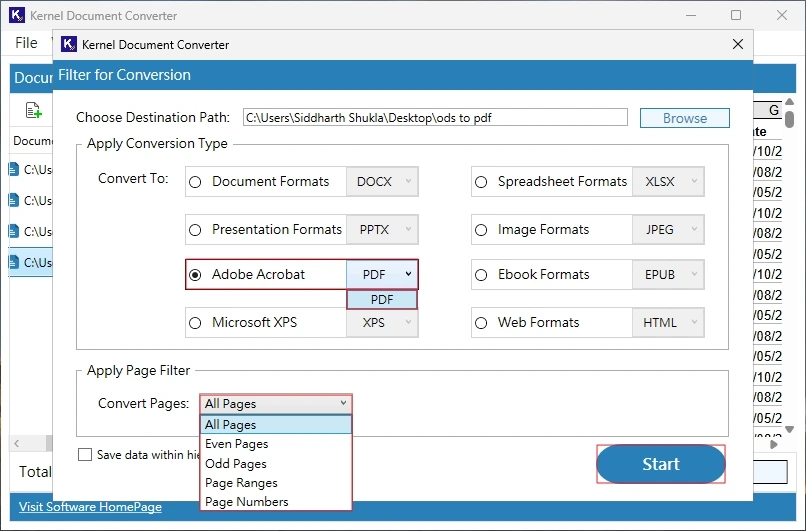The image size is (806, 531).
Task: Select the Image Formats radio button
Action: (481, 230)
